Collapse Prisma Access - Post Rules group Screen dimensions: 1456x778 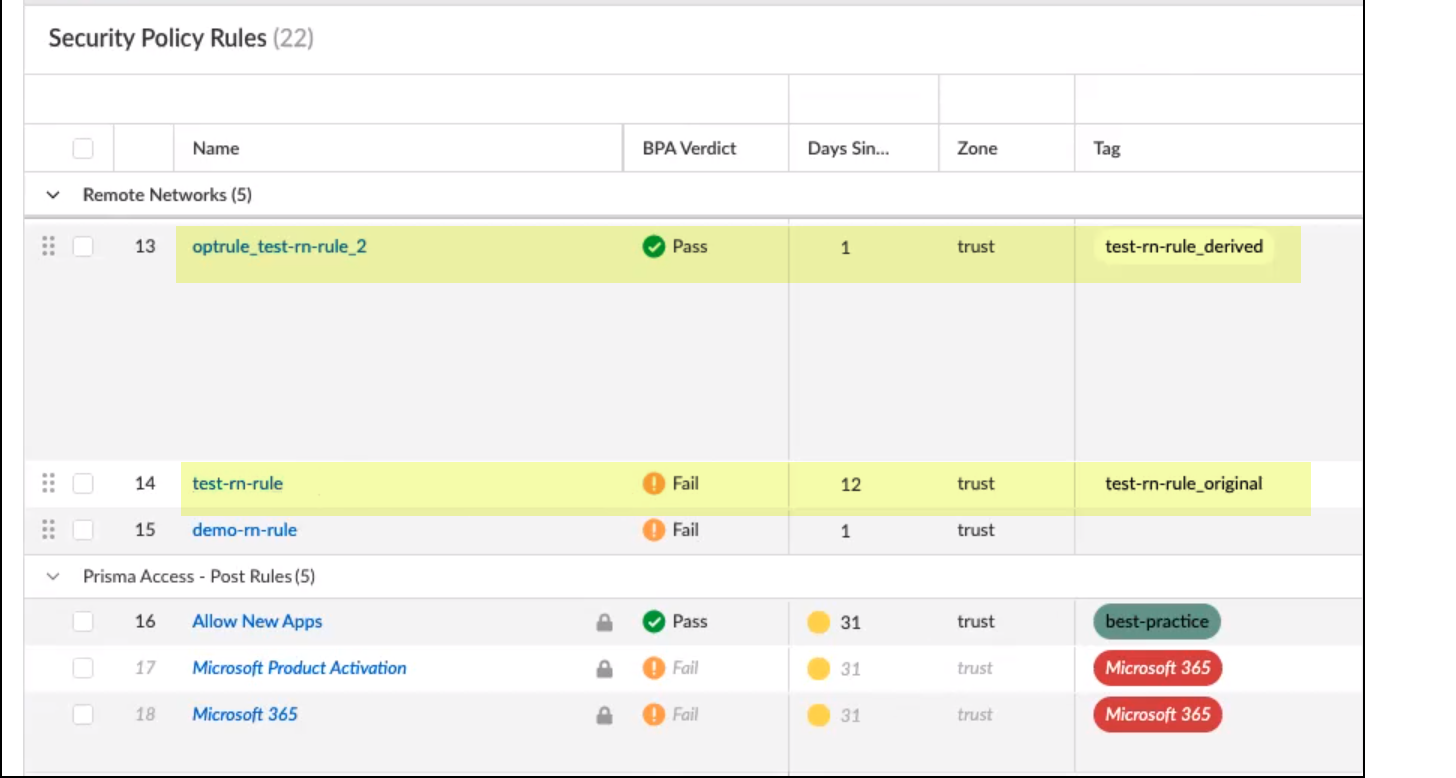pyautogui.click(x=54, y=577)
